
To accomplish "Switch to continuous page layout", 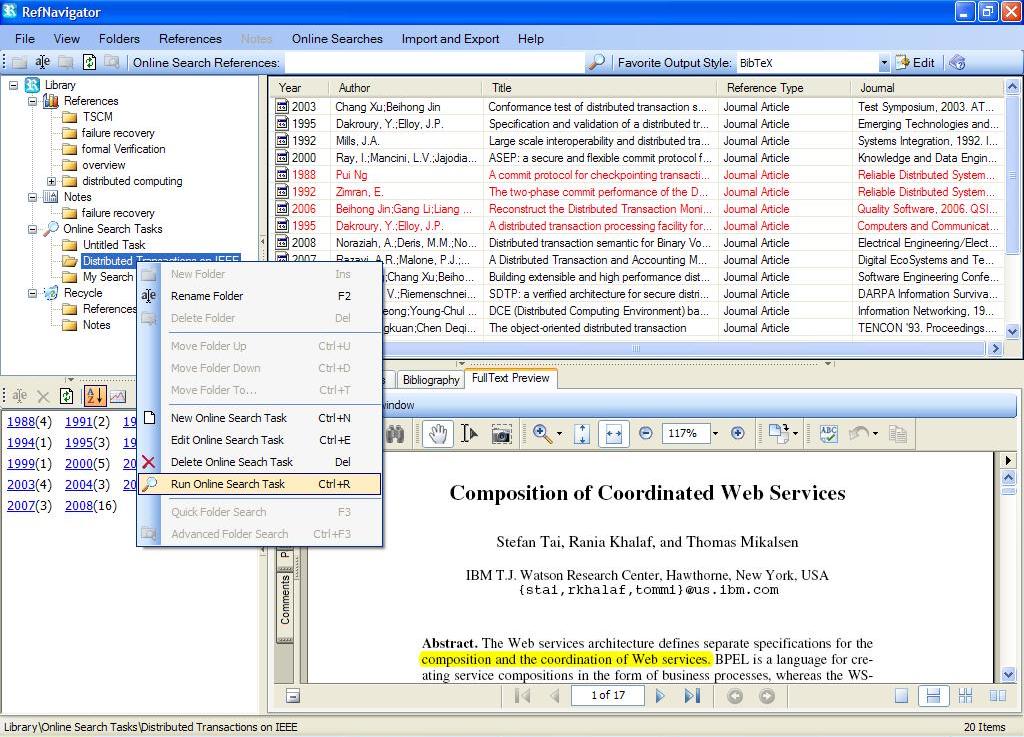I will [932, 696].
